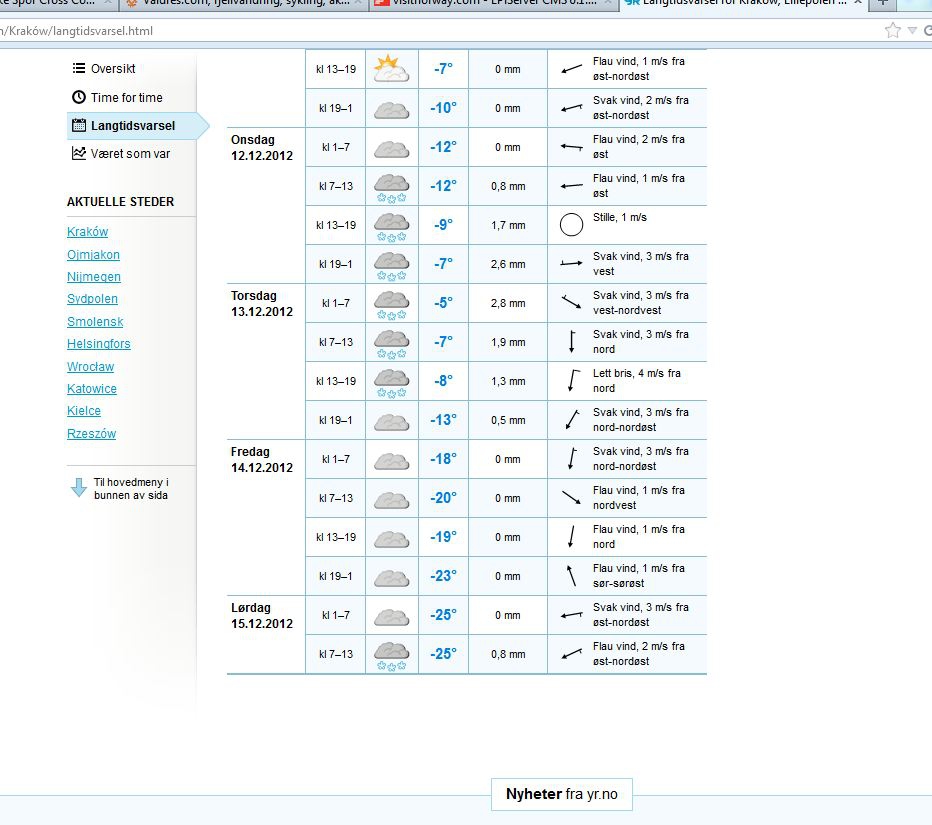This screenshot has height=825, width=932.
Task: Click the Oversikt list icon
Action: pyautogui.click(x=79, y=68)
